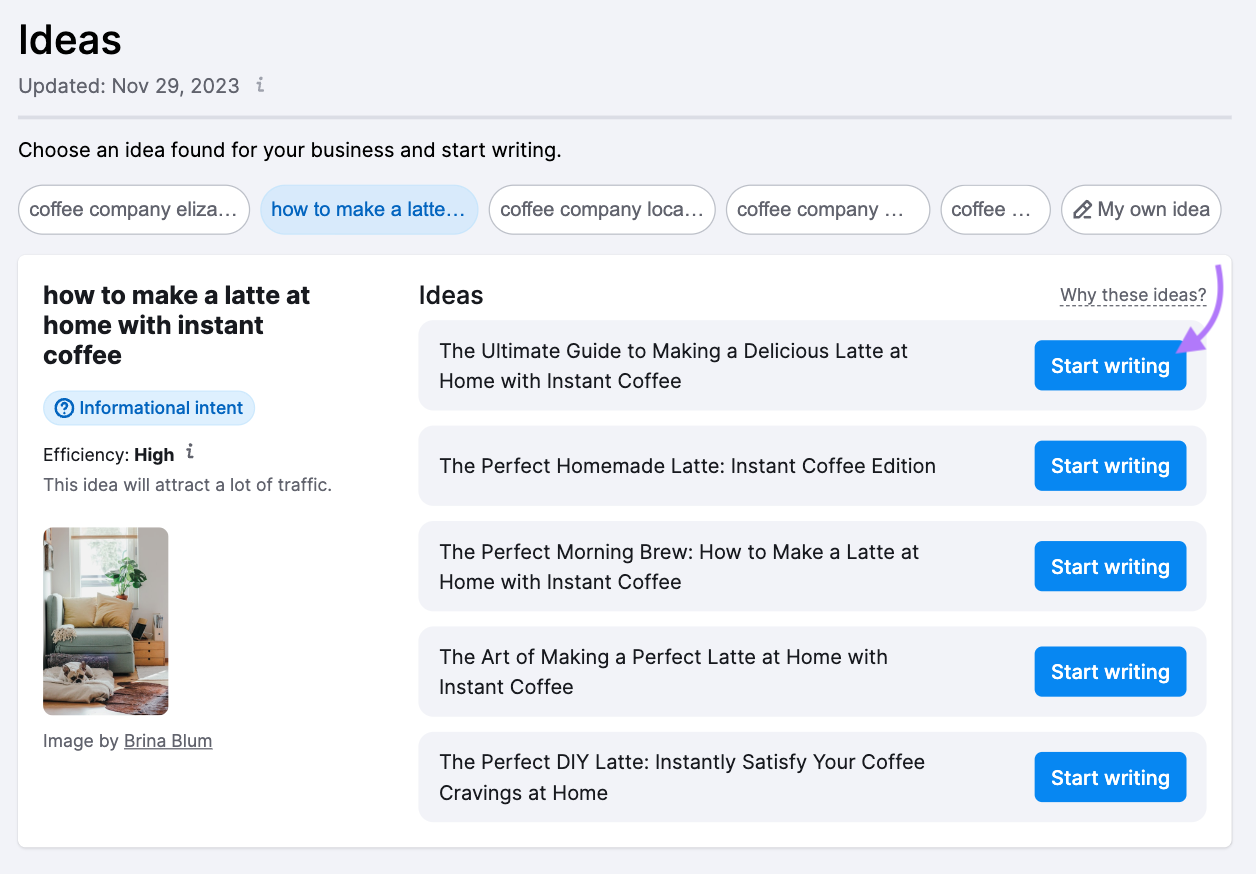
Task: Click 'The Perfect Homemade Latte: Instant Coffee Edition' title
Action: [x=687, y=466]
